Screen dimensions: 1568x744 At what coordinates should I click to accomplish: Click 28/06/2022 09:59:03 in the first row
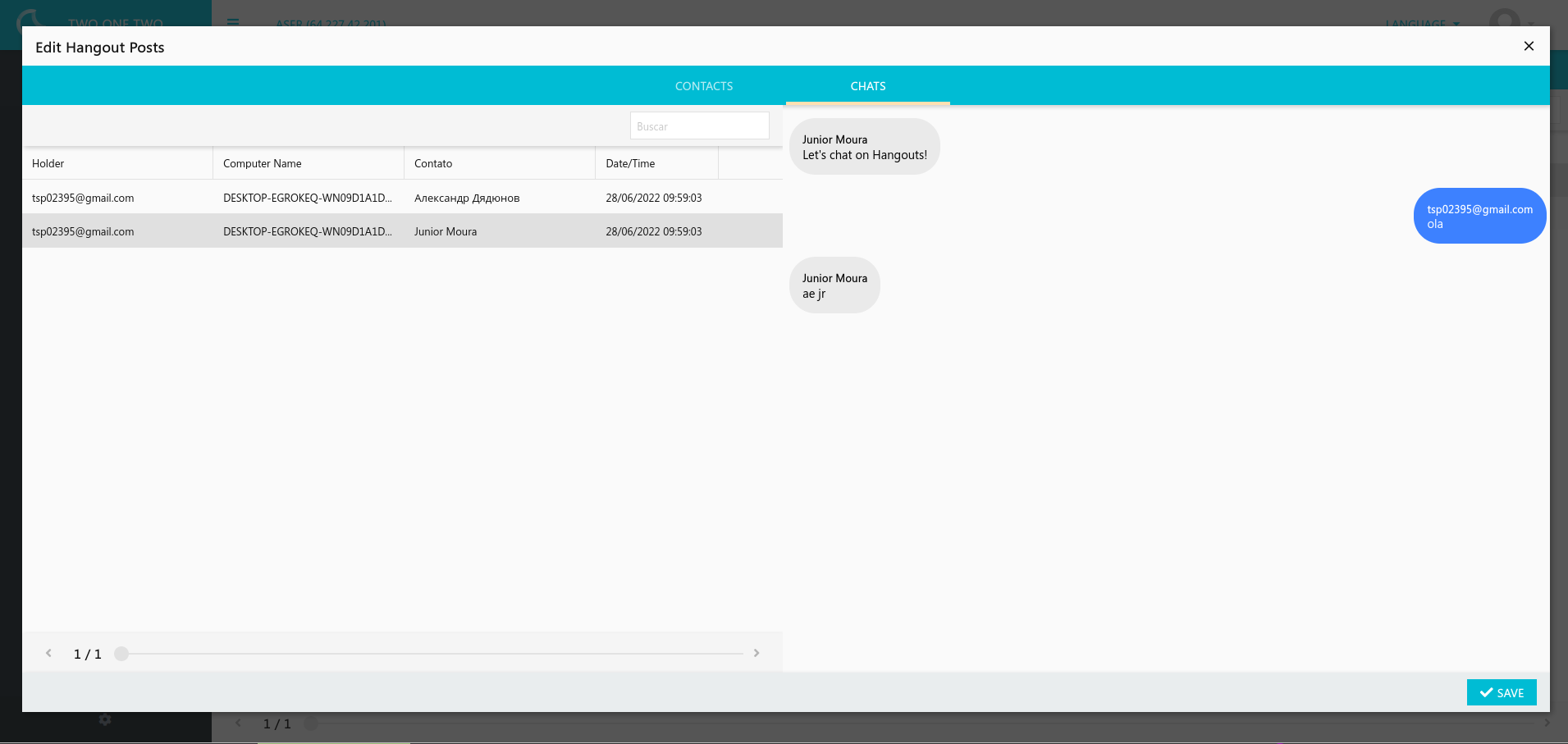pos(654,198)
